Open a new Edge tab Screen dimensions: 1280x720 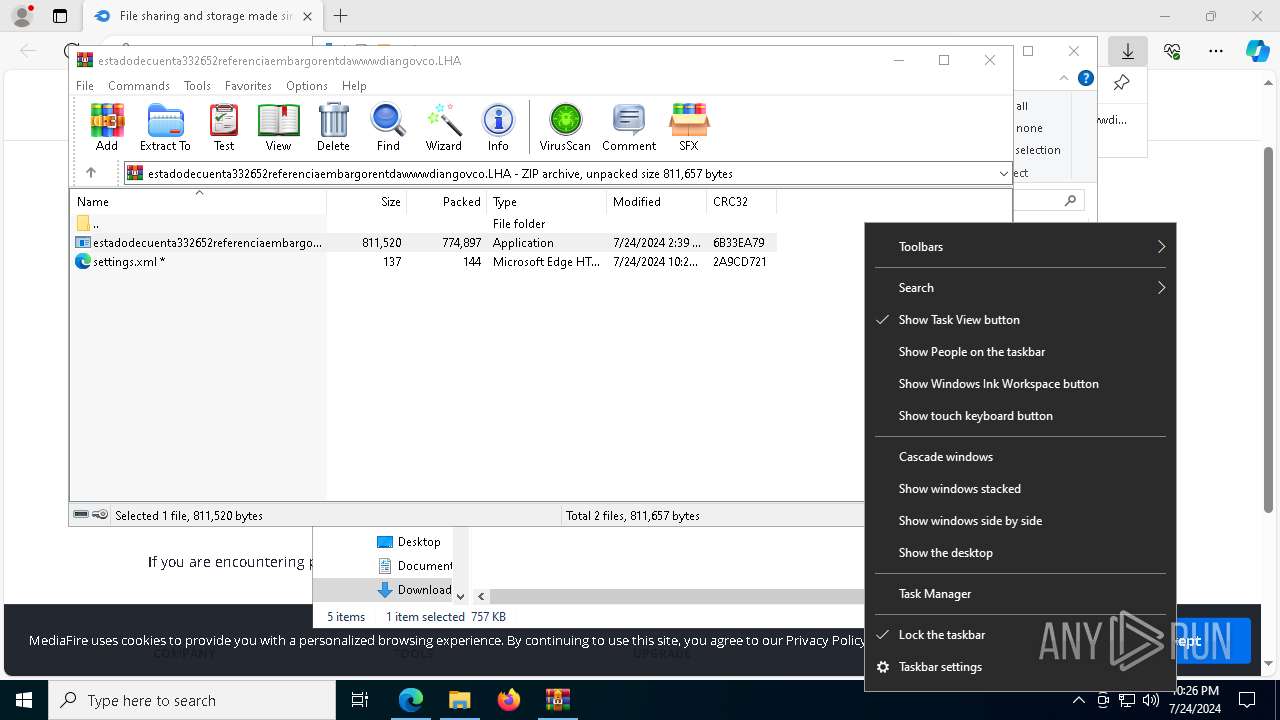coord(340,16)
